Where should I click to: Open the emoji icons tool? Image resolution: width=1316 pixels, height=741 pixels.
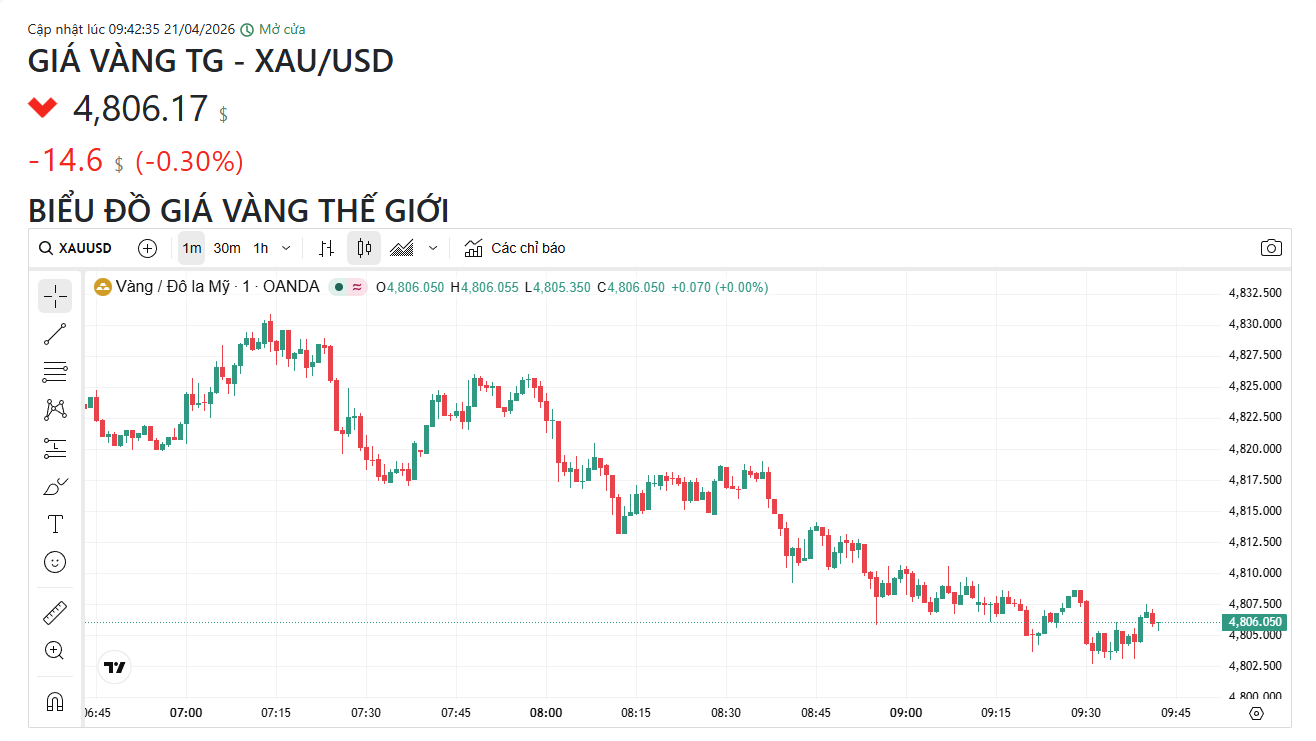coord(55,562)
